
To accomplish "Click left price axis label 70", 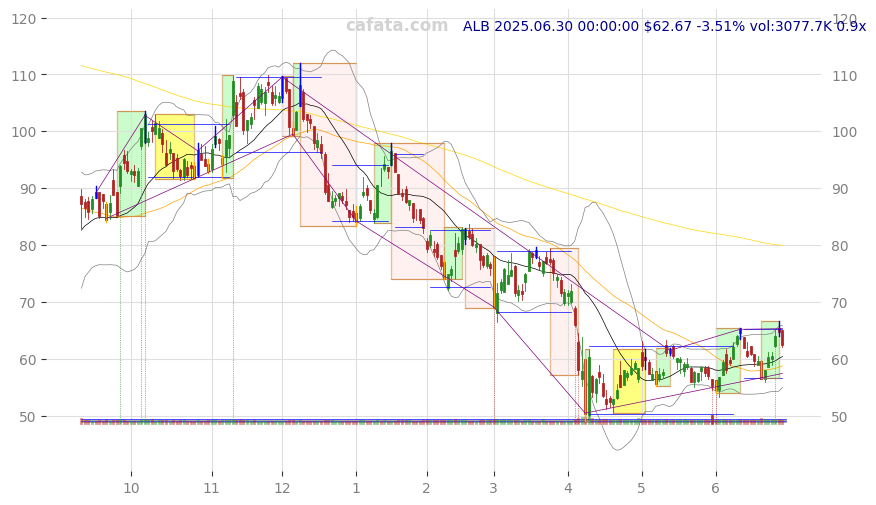I will (27, 303).
